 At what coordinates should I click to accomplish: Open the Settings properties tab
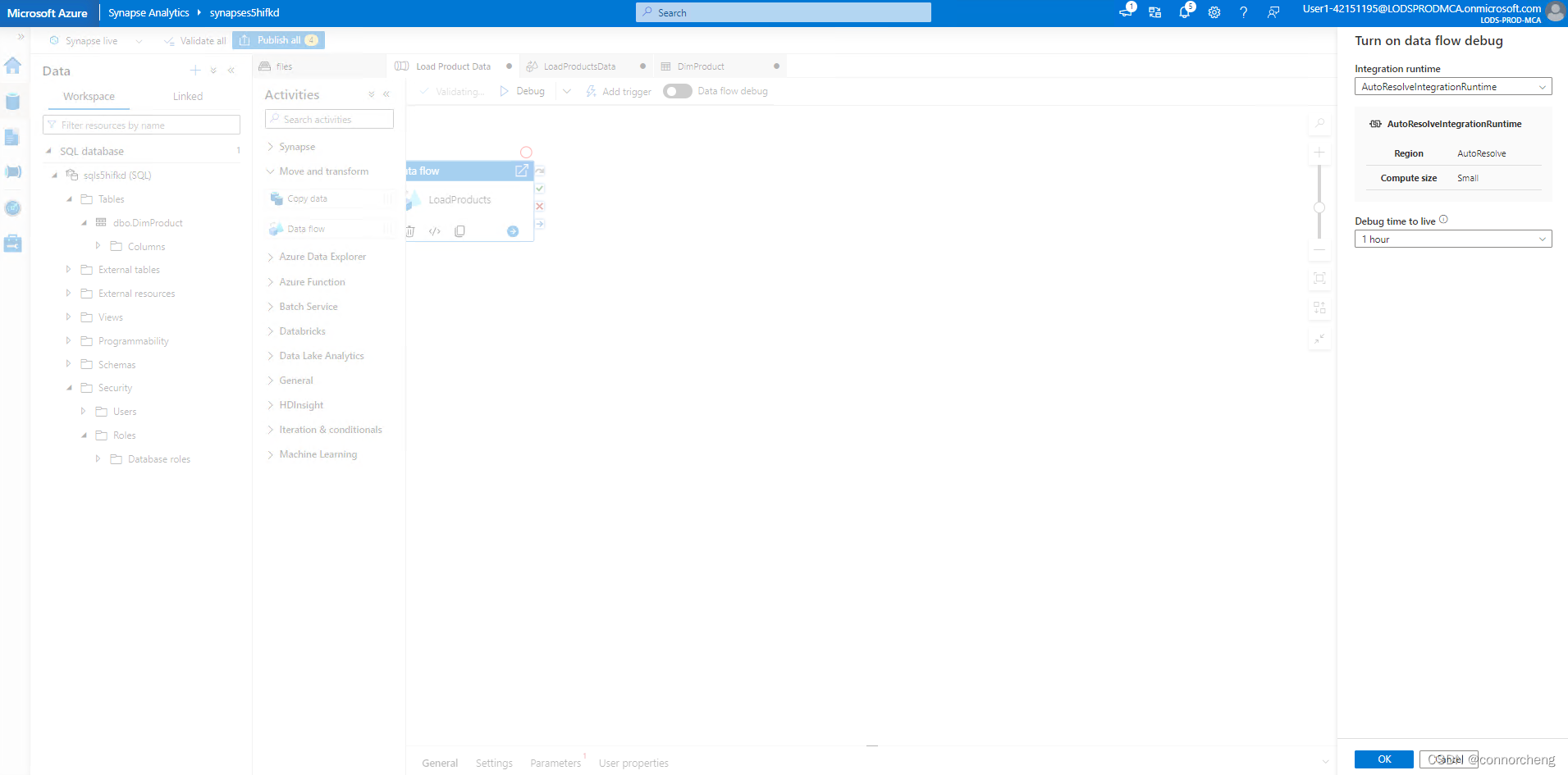[x=494, y=763]
